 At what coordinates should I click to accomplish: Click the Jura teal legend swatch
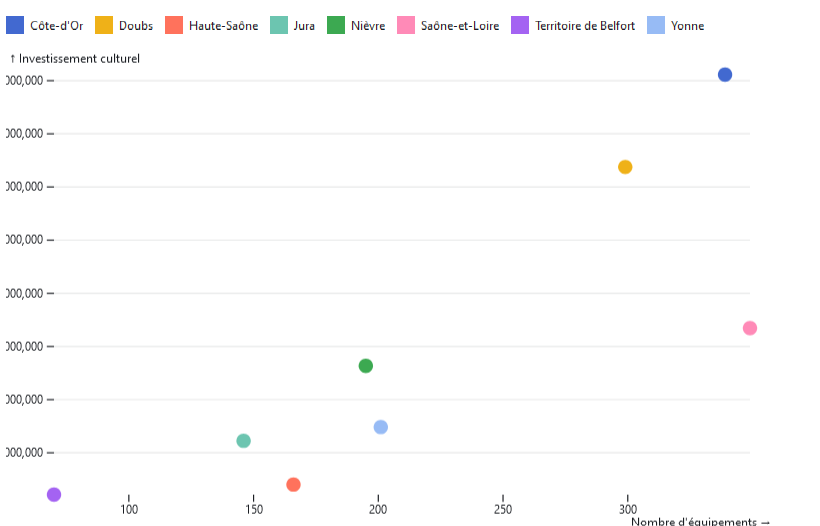tap(277, 25)
